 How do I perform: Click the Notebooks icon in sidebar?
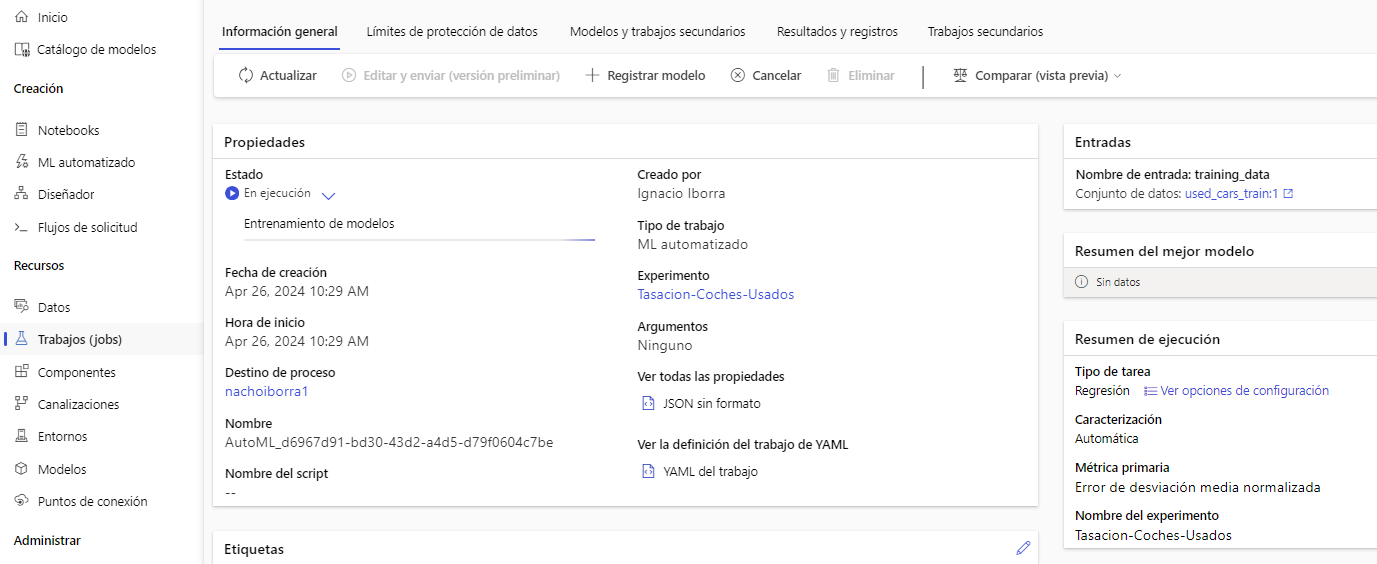click(x=22, y=130)
